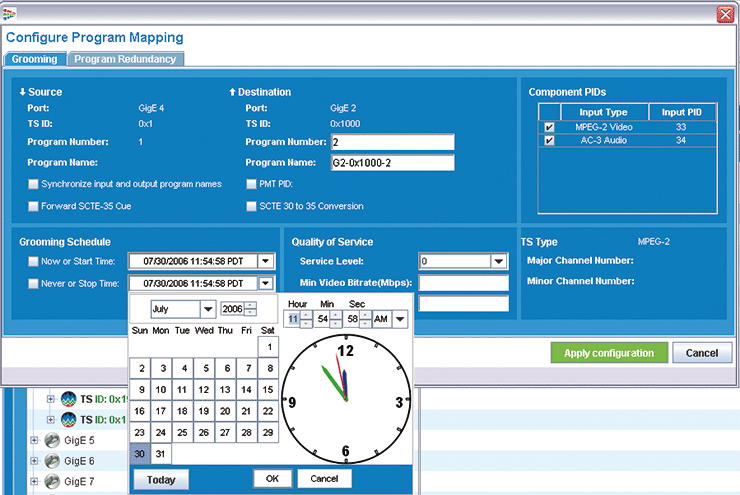Viewport: 740px width, 495px height.
Task: Click the upper TS ID transport stream icon
Action: (x=68, y=399)
